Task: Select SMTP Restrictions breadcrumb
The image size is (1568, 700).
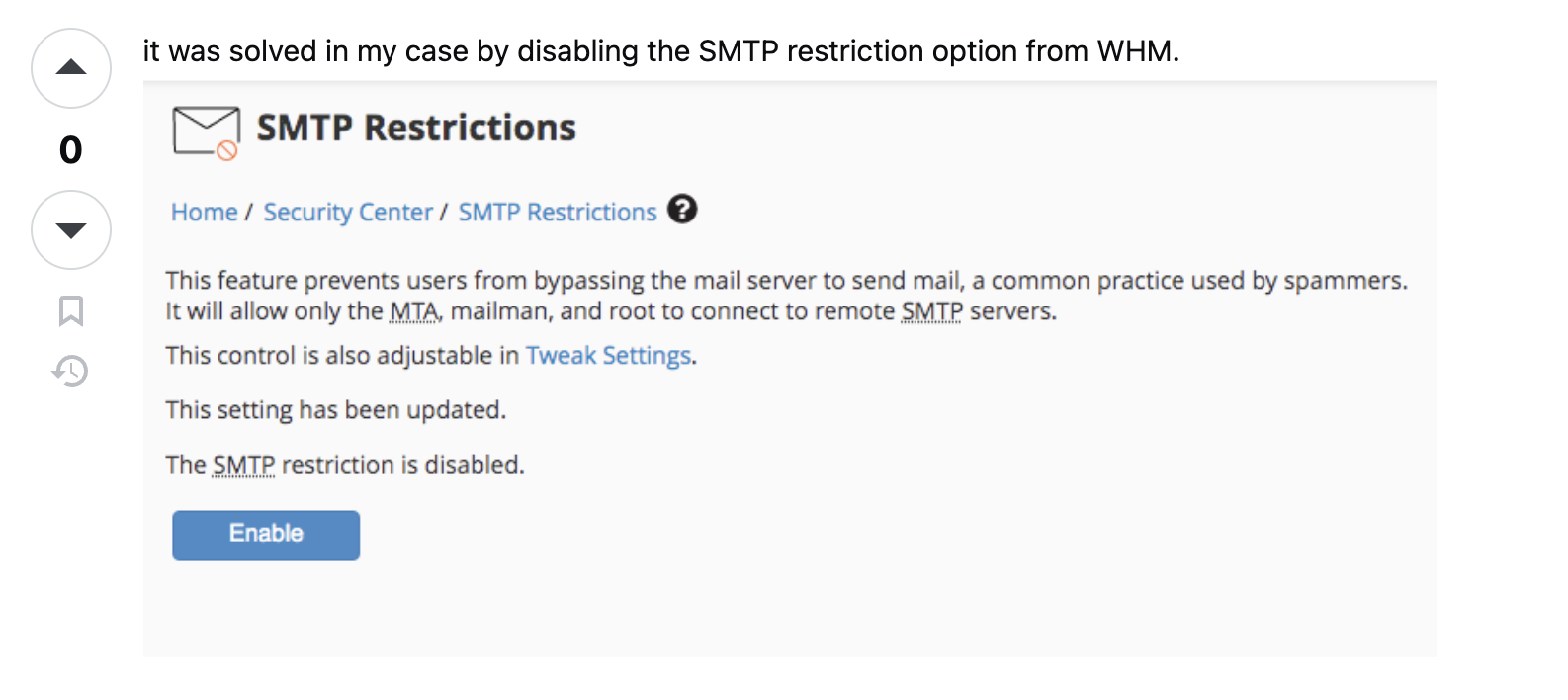Action: click(557, 211)
